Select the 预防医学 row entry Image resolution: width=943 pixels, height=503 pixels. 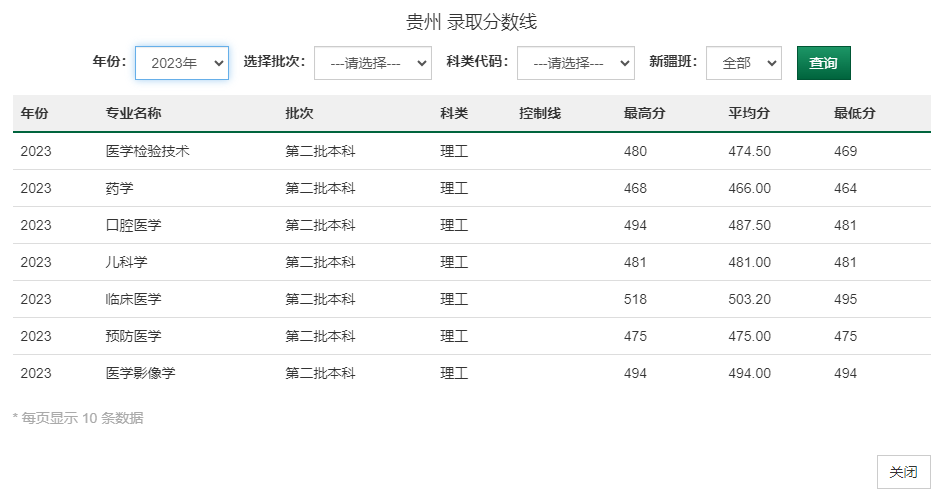(x=133, y=336)
